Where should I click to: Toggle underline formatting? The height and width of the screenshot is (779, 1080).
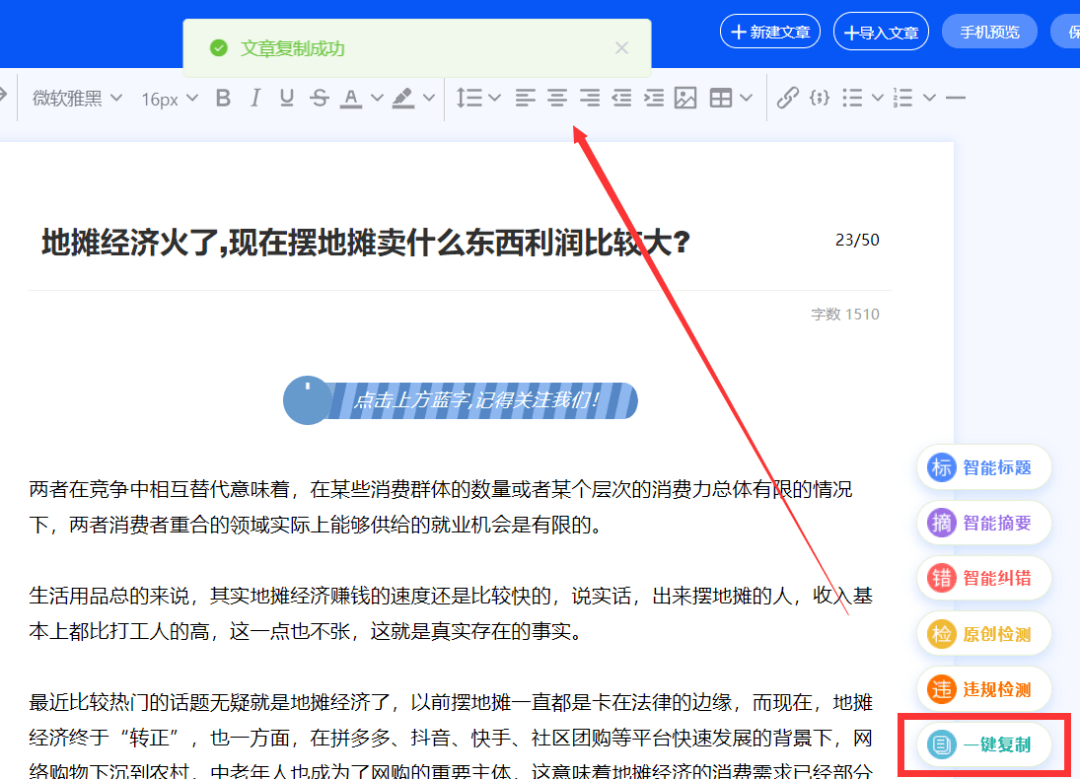click(287, 98)
